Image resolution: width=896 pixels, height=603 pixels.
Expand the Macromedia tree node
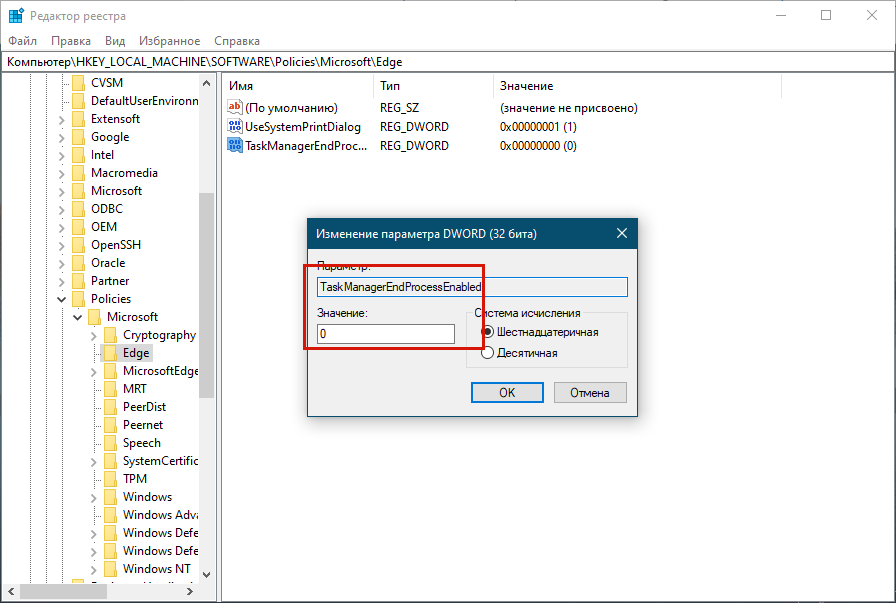(x=62, y=174)
